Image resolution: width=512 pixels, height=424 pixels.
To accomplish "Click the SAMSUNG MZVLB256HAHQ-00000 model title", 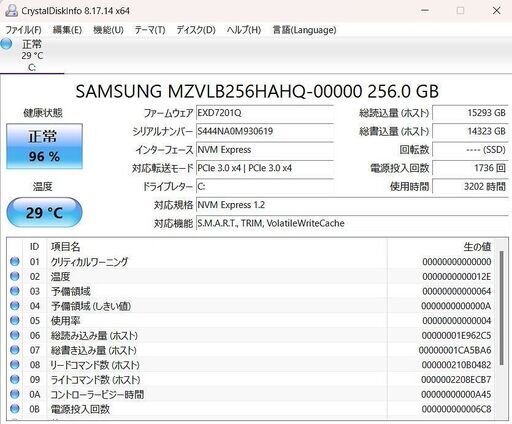I will coord(257,91).
